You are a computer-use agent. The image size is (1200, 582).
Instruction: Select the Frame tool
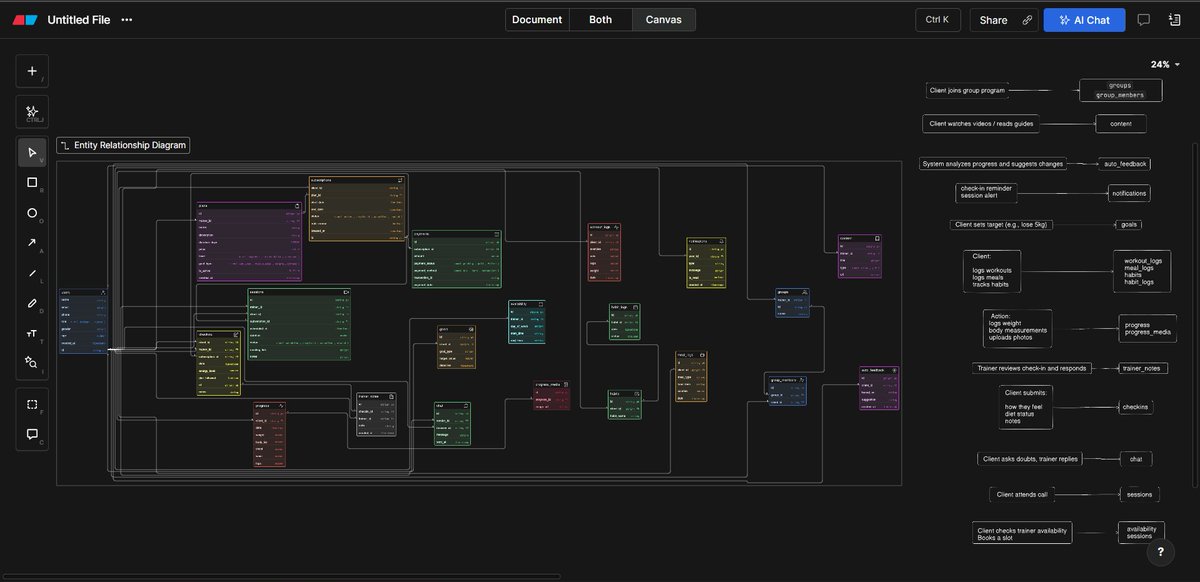[32, 404]
